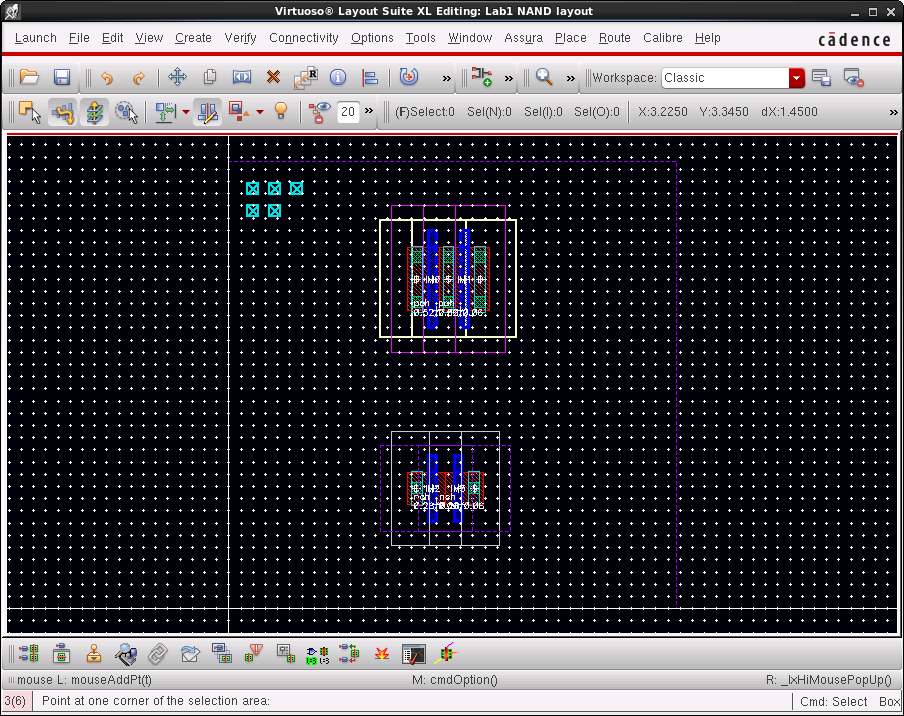This screenshot has height=716, width=904.
Task: Click the stacked windows icon in bottom toolbar
Action: (221, 653)
